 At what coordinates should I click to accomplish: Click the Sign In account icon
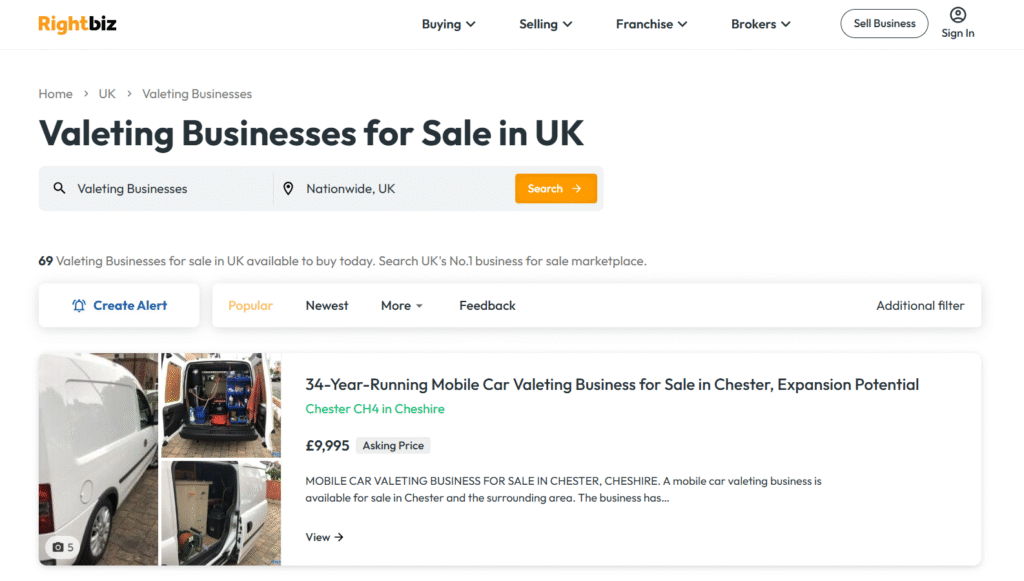click(x=957, y=16)
